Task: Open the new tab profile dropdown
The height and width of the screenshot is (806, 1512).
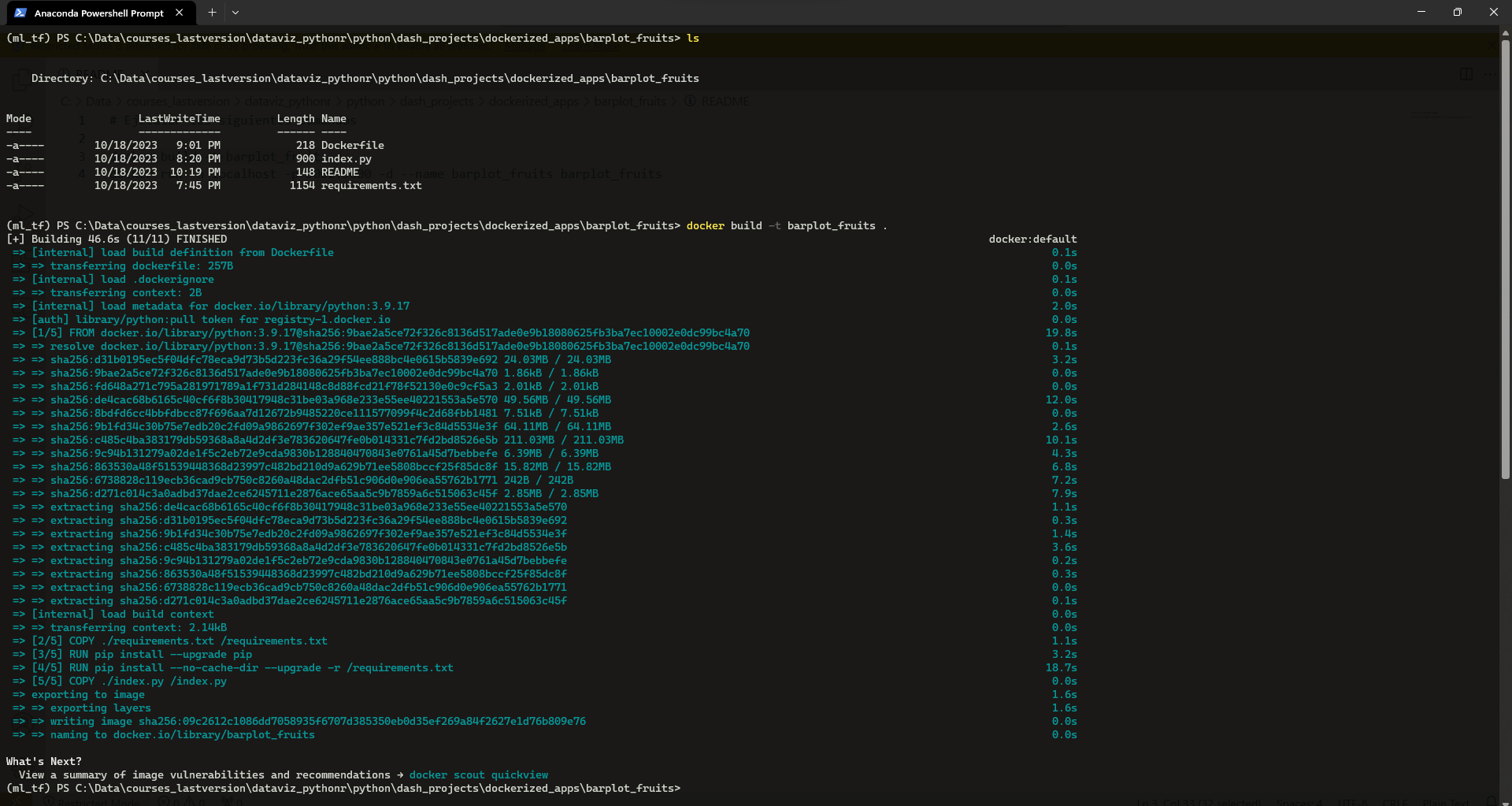Action: click(x=235, y=13)
